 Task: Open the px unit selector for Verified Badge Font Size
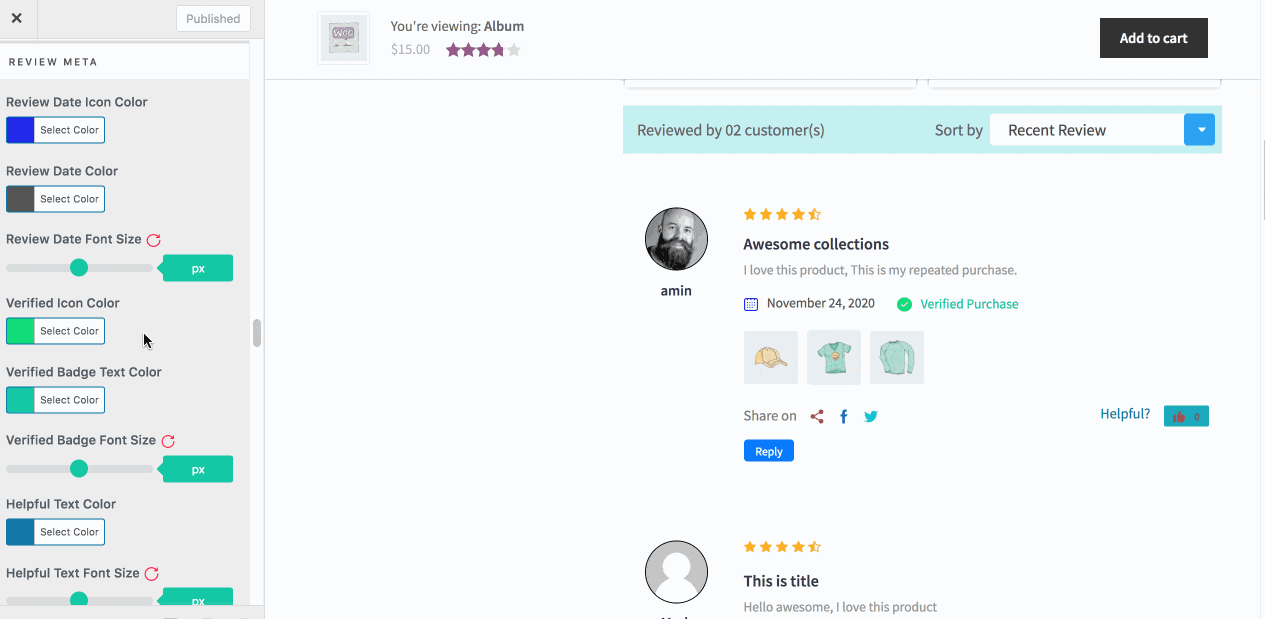click(196, 468)
